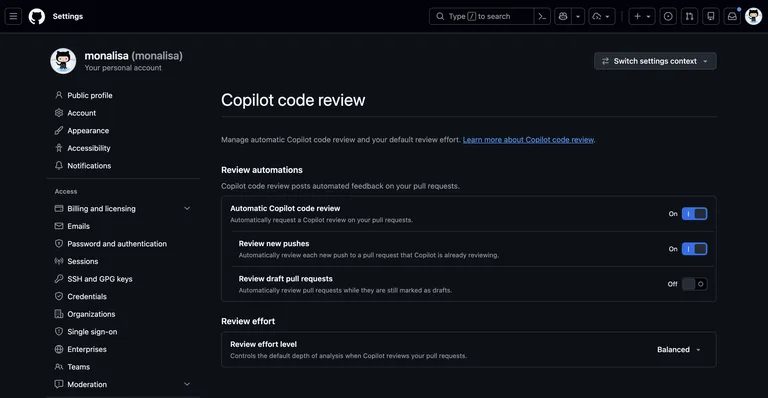
Task: Click the Settings title in header
Action: pyautogui.click(x=68, y=16)
